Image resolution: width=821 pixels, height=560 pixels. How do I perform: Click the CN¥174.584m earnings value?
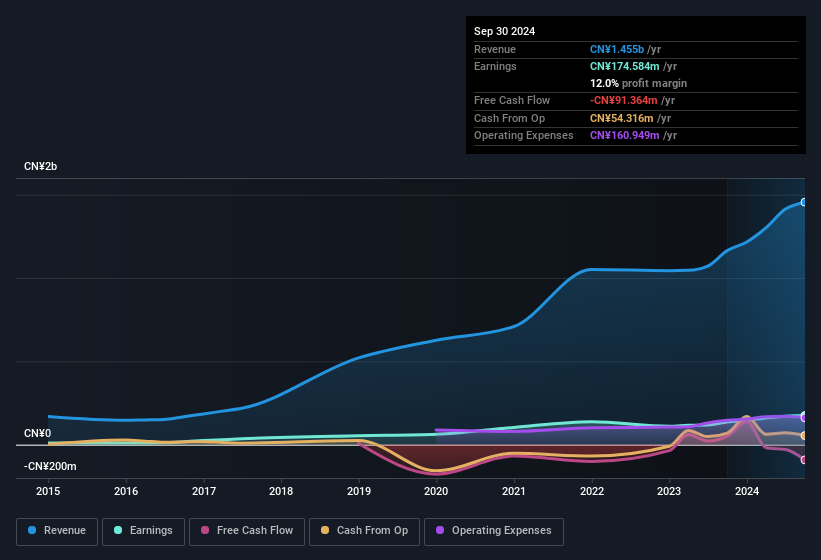point(624,66)
